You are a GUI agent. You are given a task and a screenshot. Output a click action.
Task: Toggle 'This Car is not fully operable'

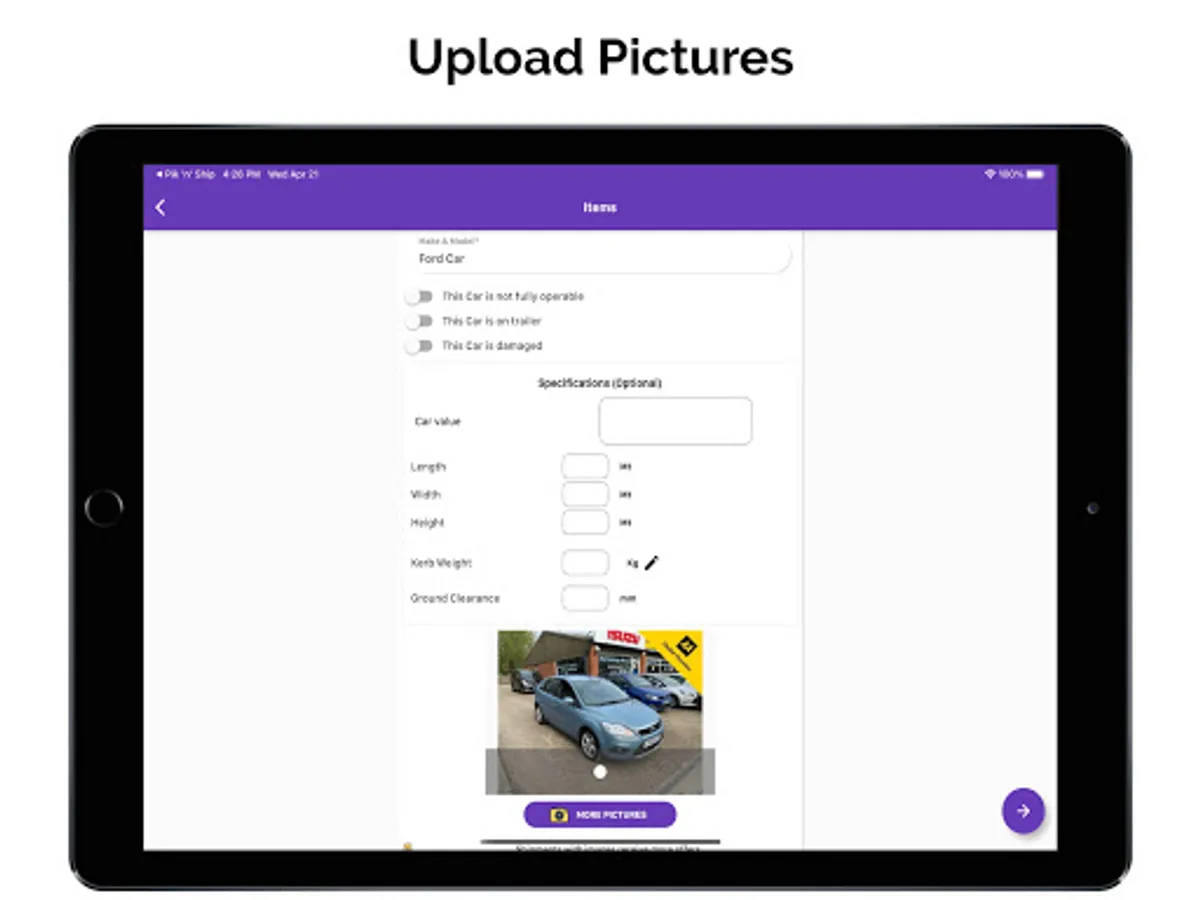[420, 297]
